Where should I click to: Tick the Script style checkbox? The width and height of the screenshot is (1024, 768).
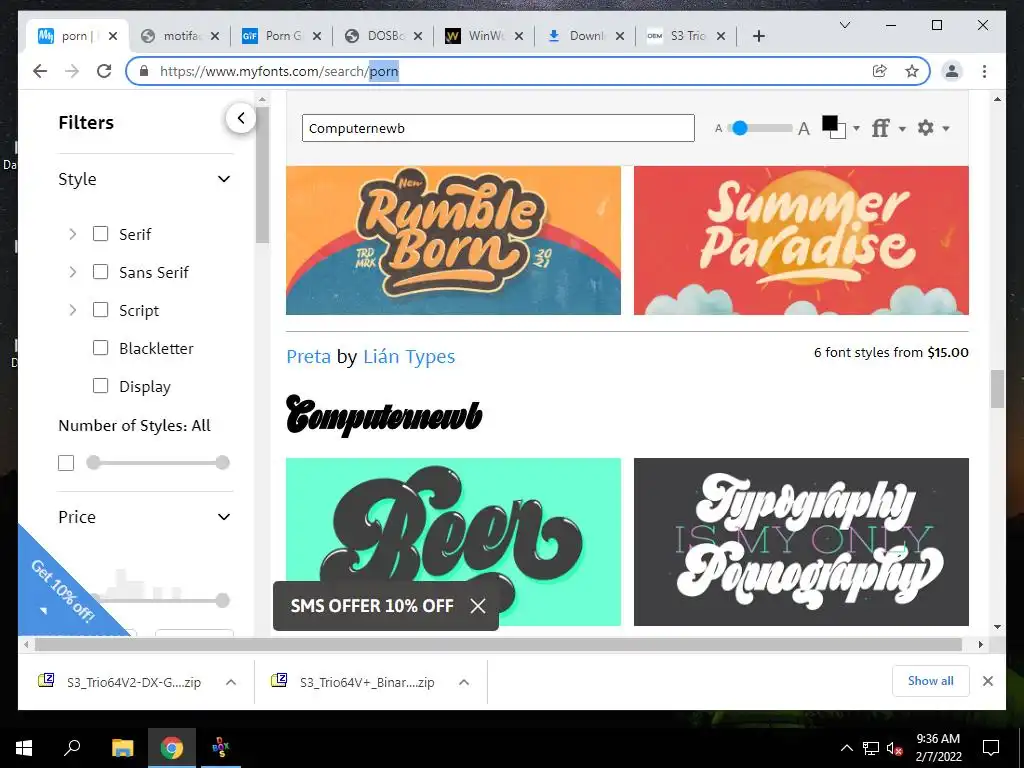101,310
